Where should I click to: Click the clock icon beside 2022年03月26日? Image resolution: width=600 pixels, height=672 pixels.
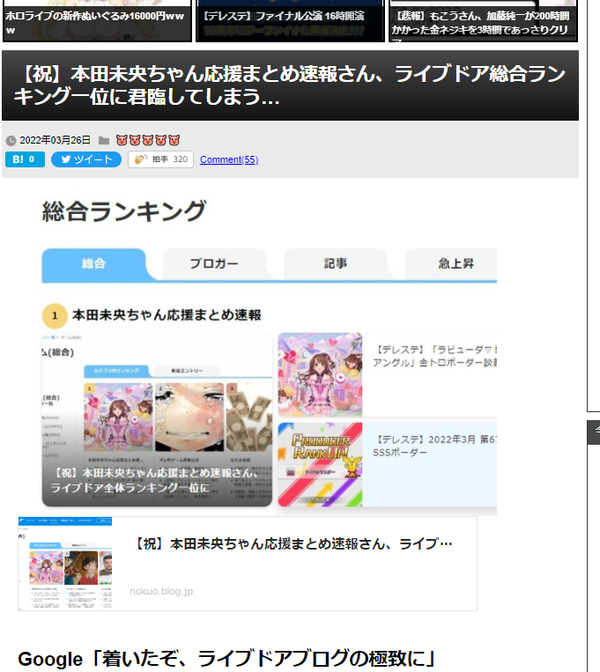pyautogui.click(x=11, y=141)
